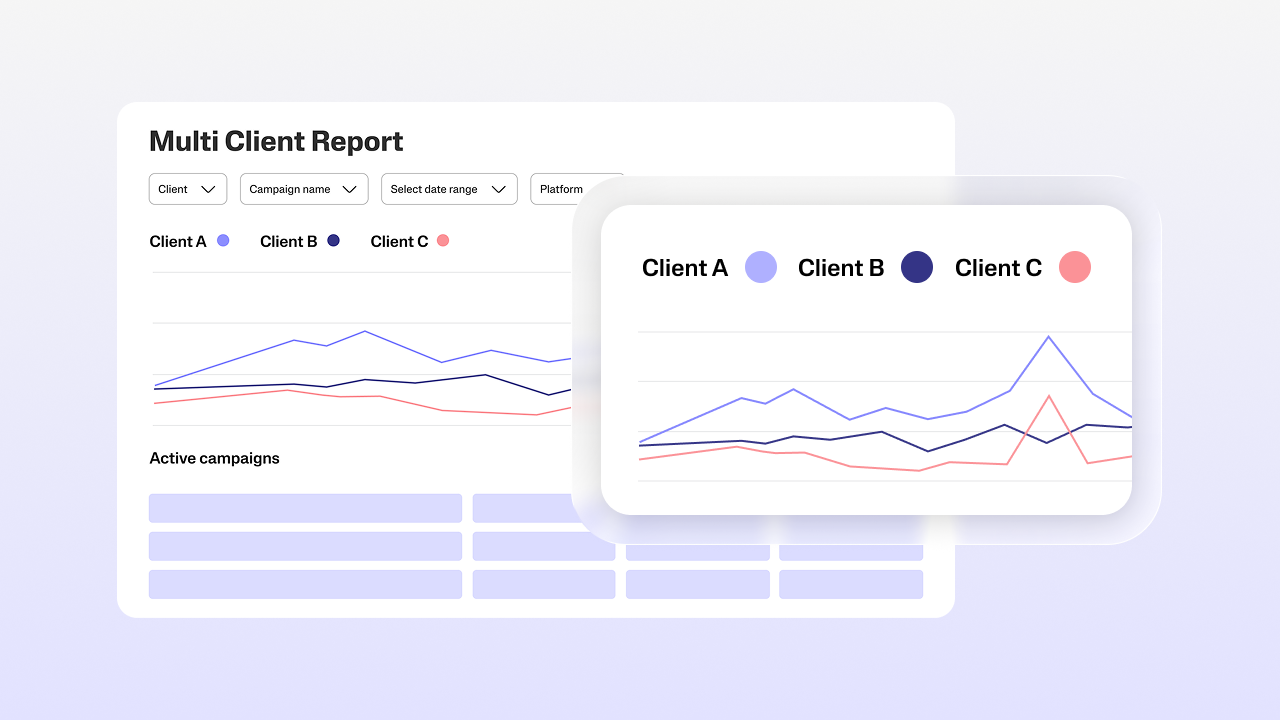Open the partially hidden Platform dropdown
Screen dimensions: 1280x720
coord(561,189)
